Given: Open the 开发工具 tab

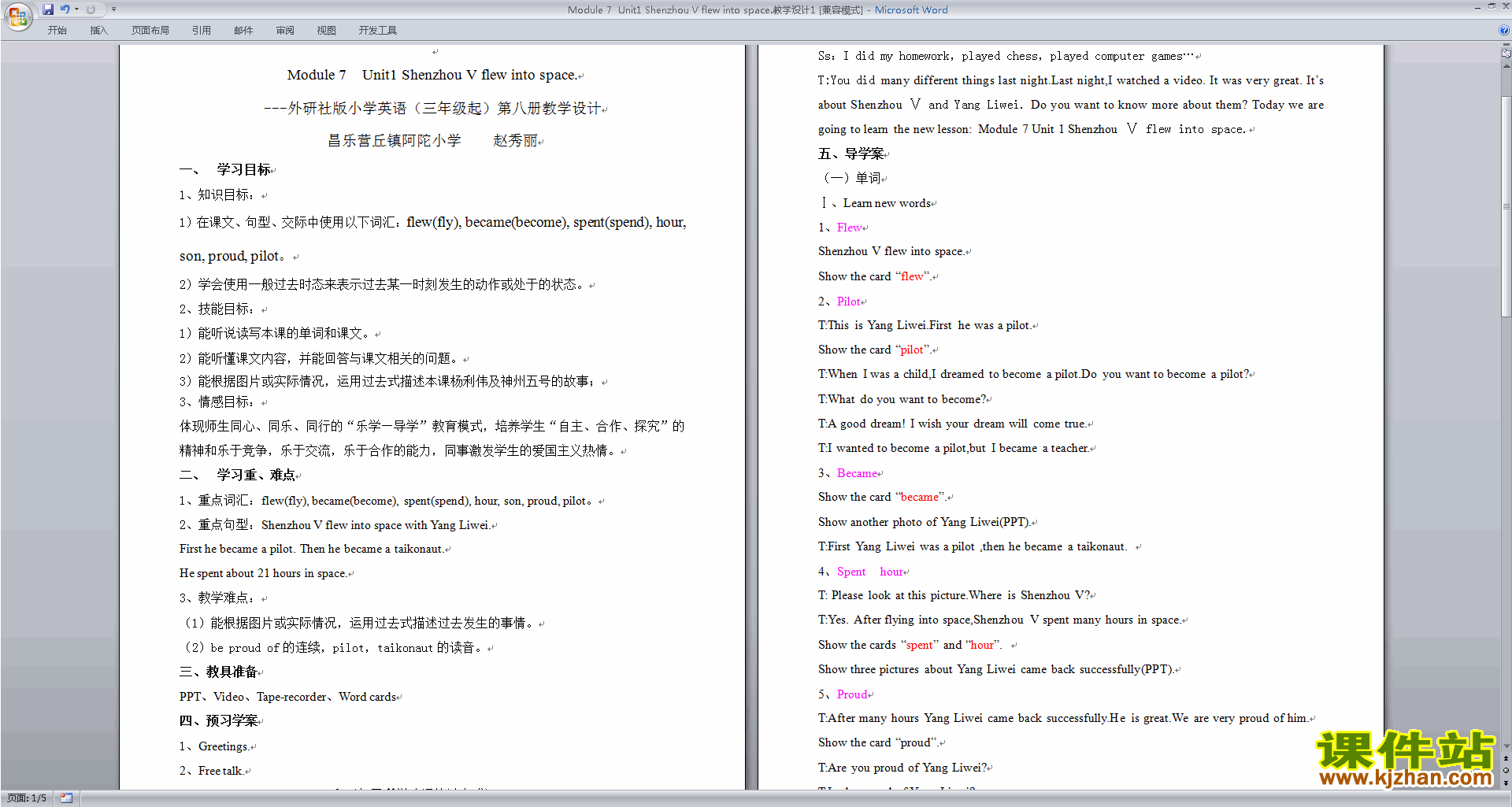Looking at the screenshot, I should 378,31.
